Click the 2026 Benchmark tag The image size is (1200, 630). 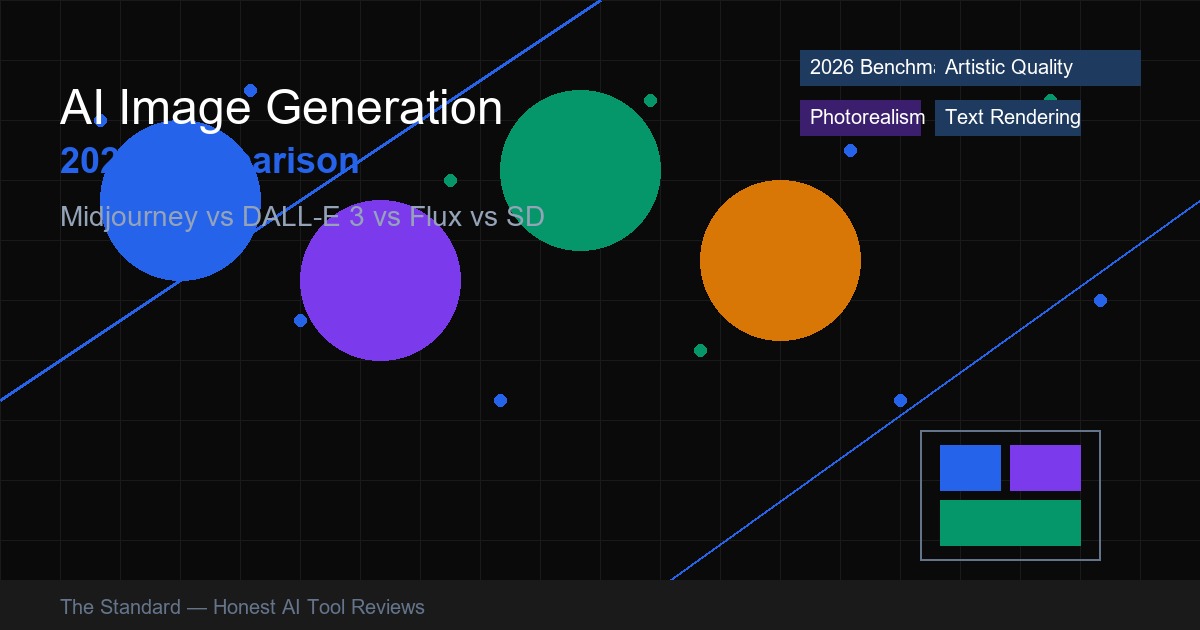867,68
